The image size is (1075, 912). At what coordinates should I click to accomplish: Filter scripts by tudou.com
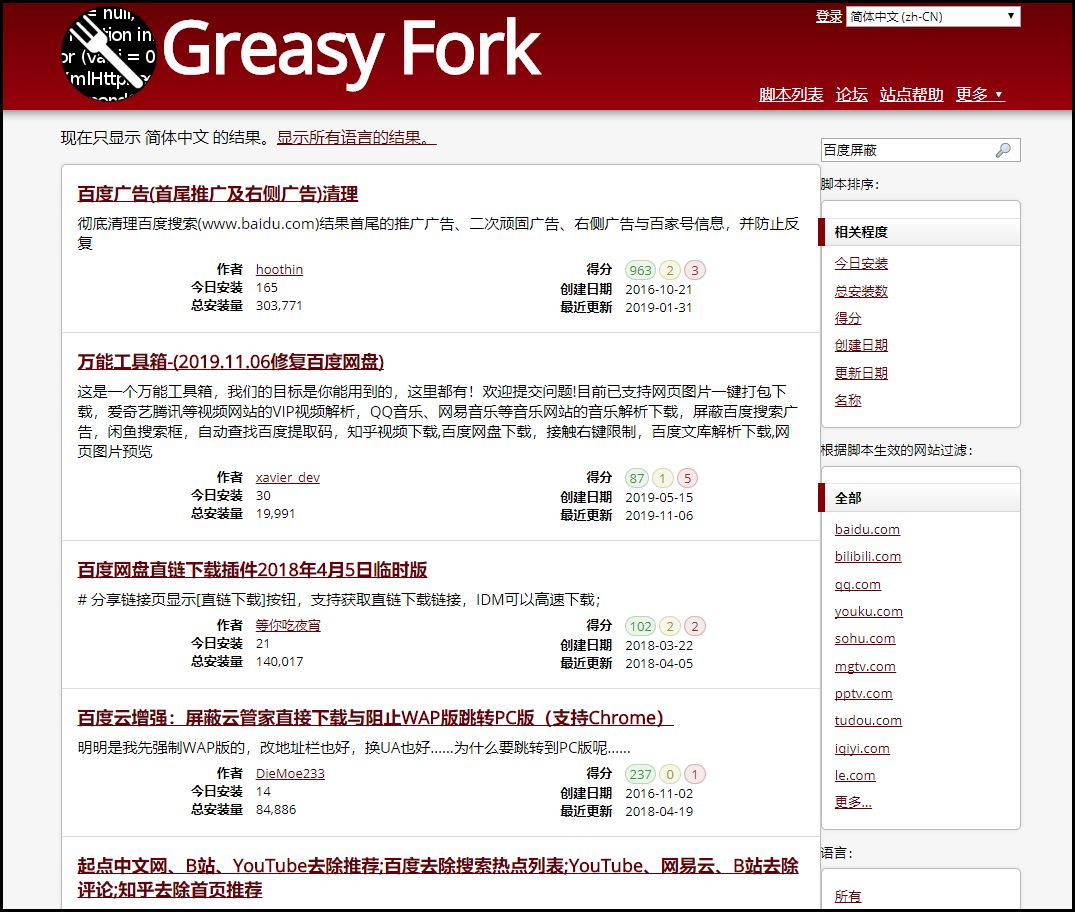(868, 721)
